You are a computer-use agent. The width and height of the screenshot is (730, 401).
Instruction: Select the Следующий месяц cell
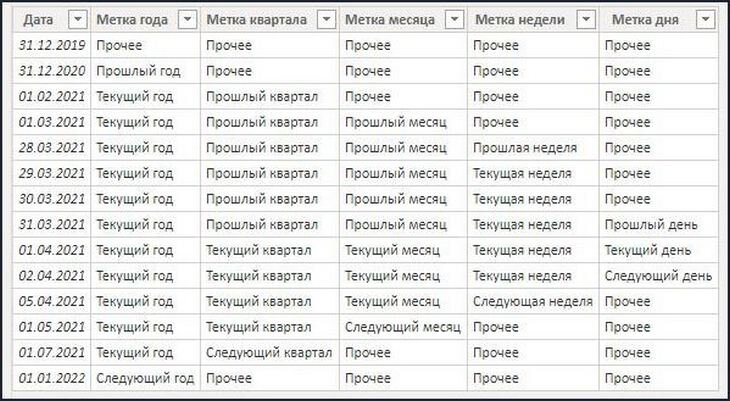404,327
